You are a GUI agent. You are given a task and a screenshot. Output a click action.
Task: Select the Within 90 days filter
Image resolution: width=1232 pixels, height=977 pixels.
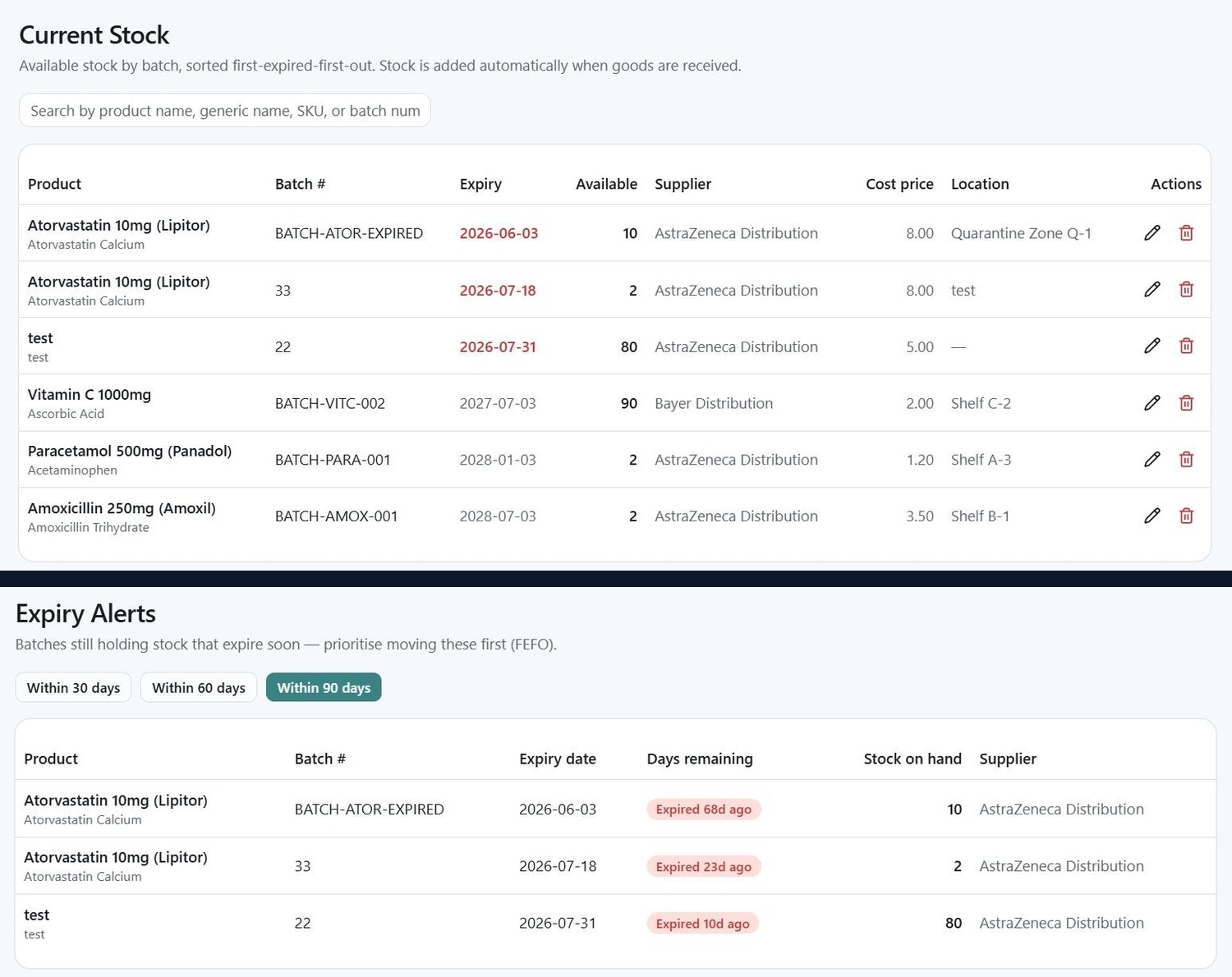[x=324, y=688]
